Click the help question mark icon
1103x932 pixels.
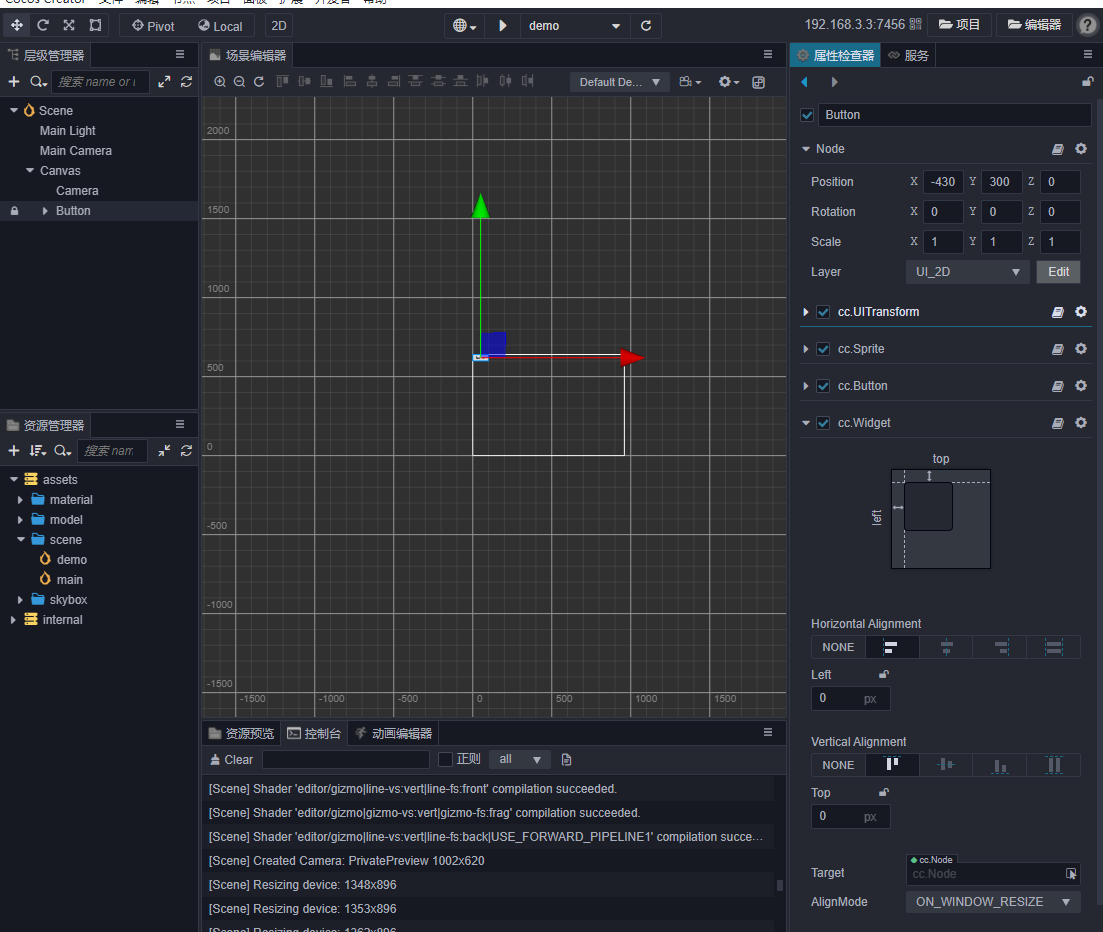(x=1087, y=25)
